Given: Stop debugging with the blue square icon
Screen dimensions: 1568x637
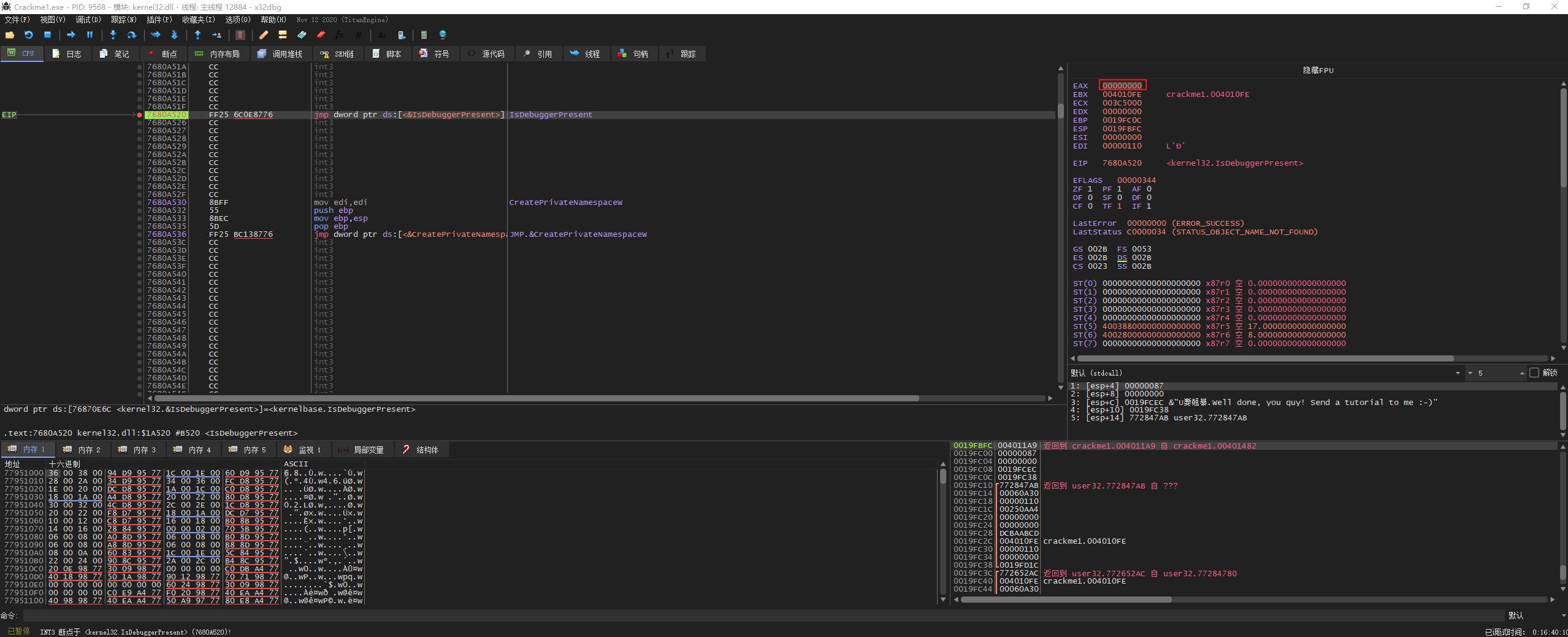Looking at the screenshot, I should (x=47, y=35).
